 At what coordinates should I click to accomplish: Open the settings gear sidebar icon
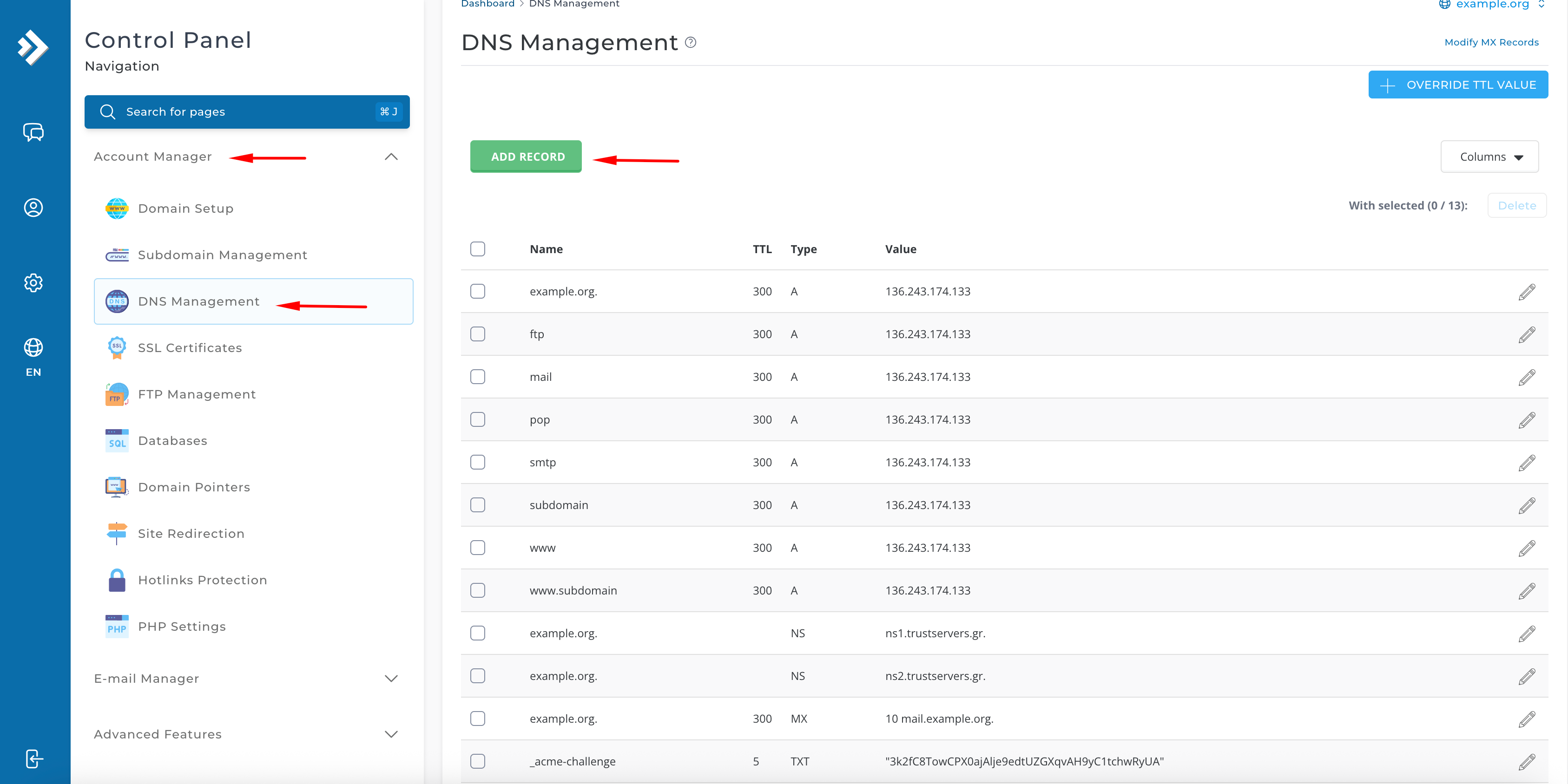pos(33,283)
